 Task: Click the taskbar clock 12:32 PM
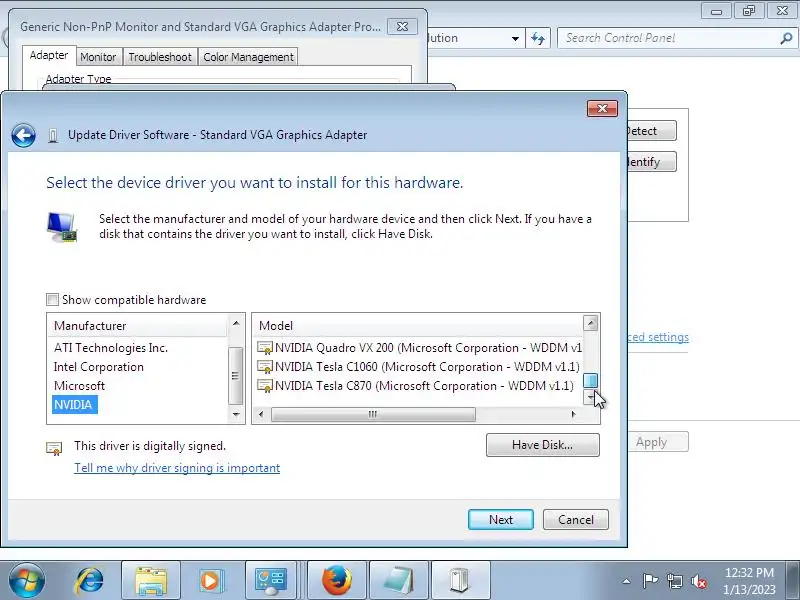(x=749, y=573)
